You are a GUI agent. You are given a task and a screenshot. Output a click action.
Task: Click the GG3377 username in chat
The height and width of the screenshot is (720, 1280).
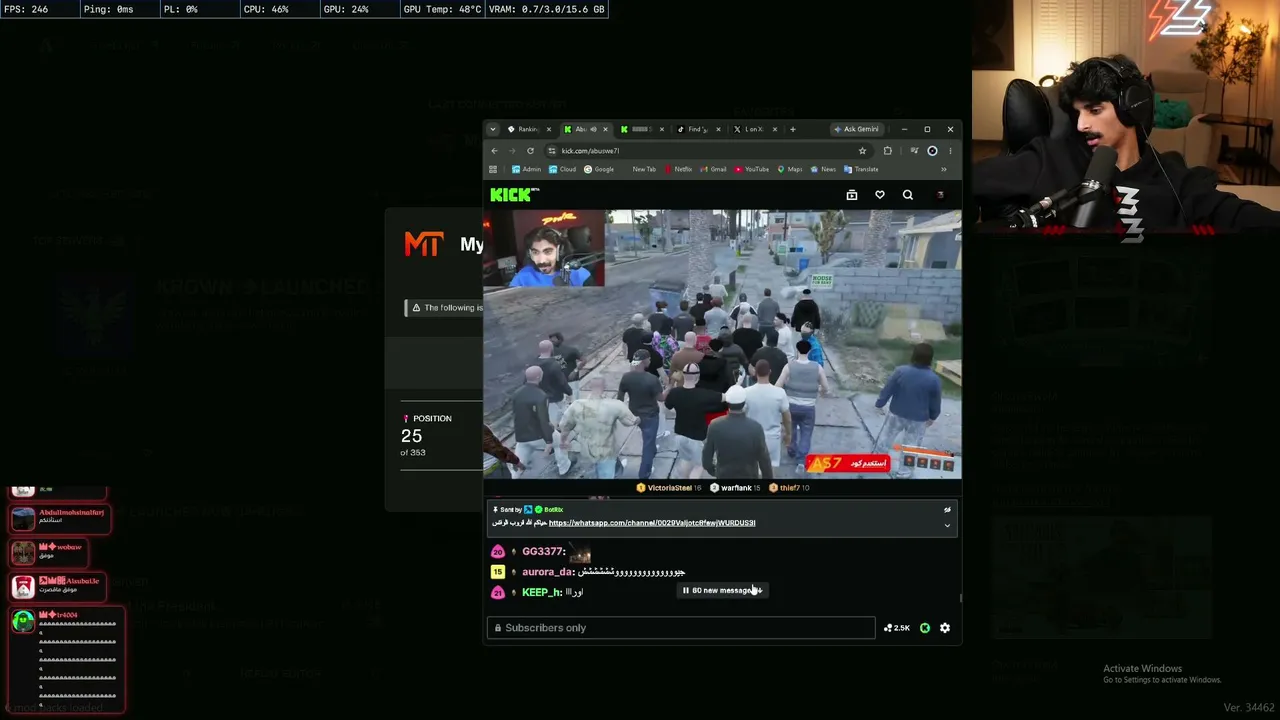coord(544,552)
